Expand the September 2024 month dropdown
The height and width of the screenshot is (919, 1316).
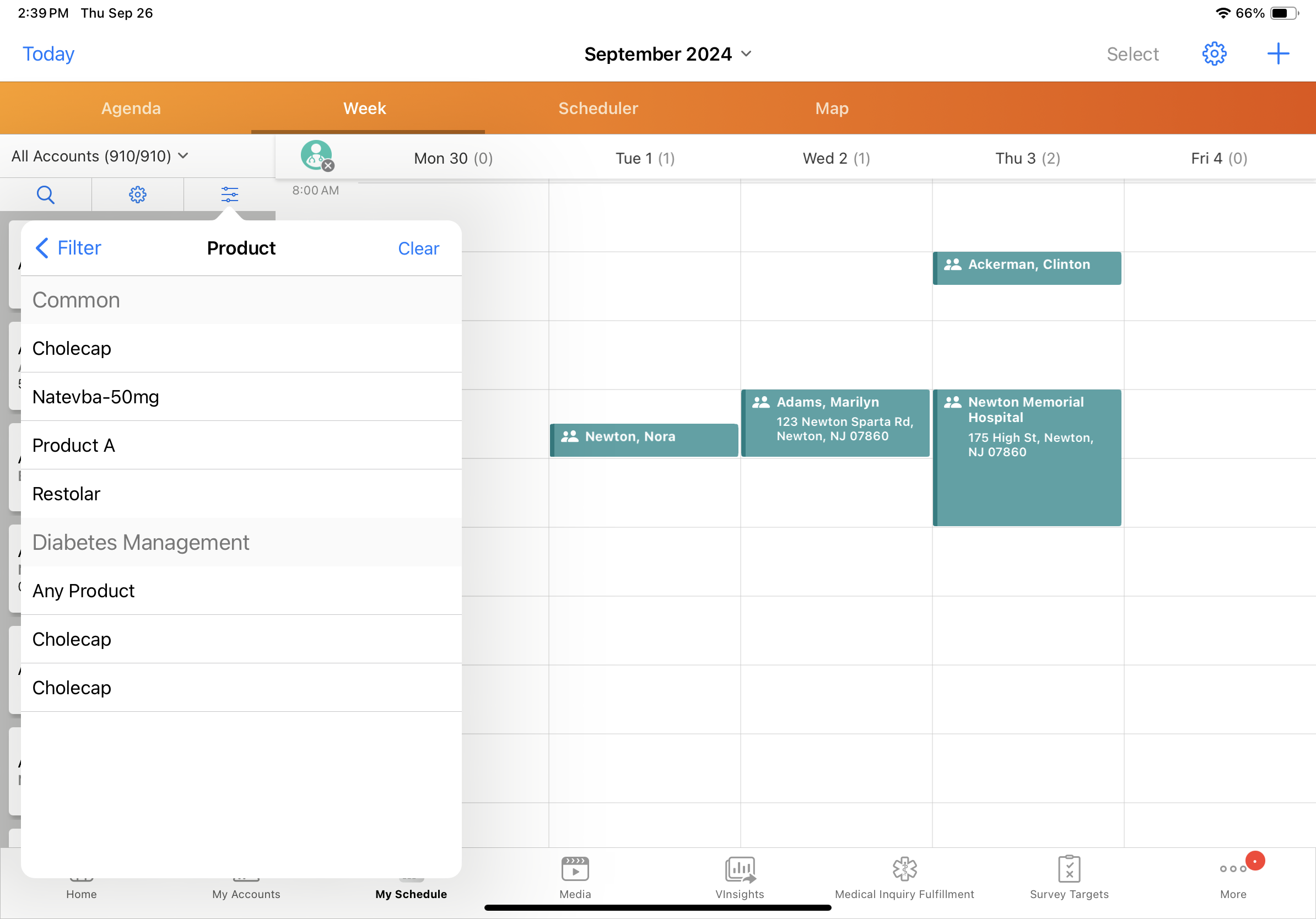(668, 54)
